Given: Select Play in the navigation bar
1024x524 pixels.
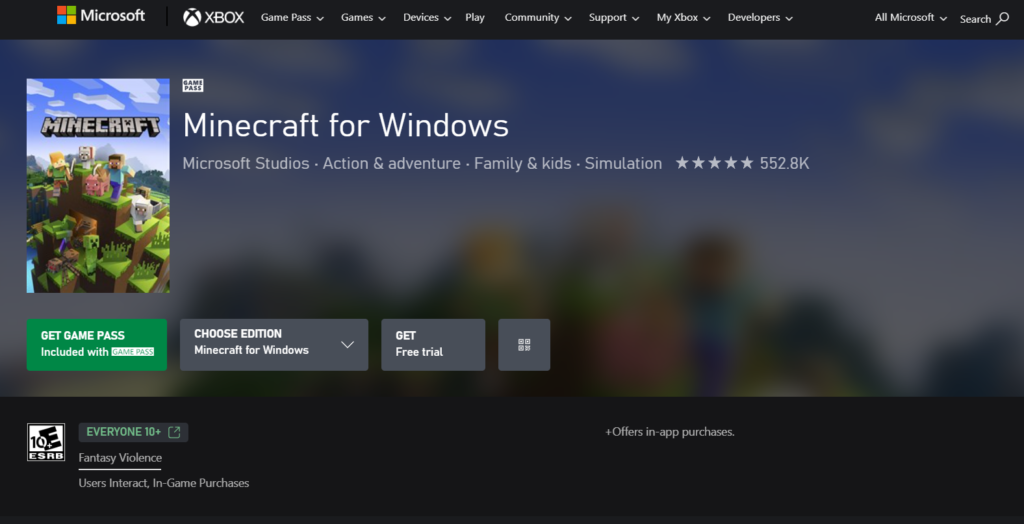Looking at the screenshot, I should click(x=475, y=18).
